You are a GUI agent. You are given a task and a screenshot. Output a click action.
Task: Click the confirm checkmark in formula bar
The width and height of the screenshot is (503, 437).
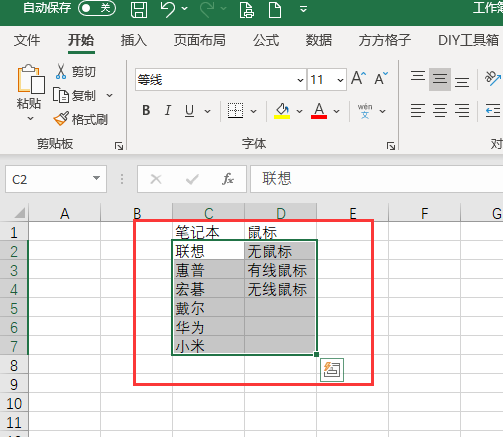point(192,179)
